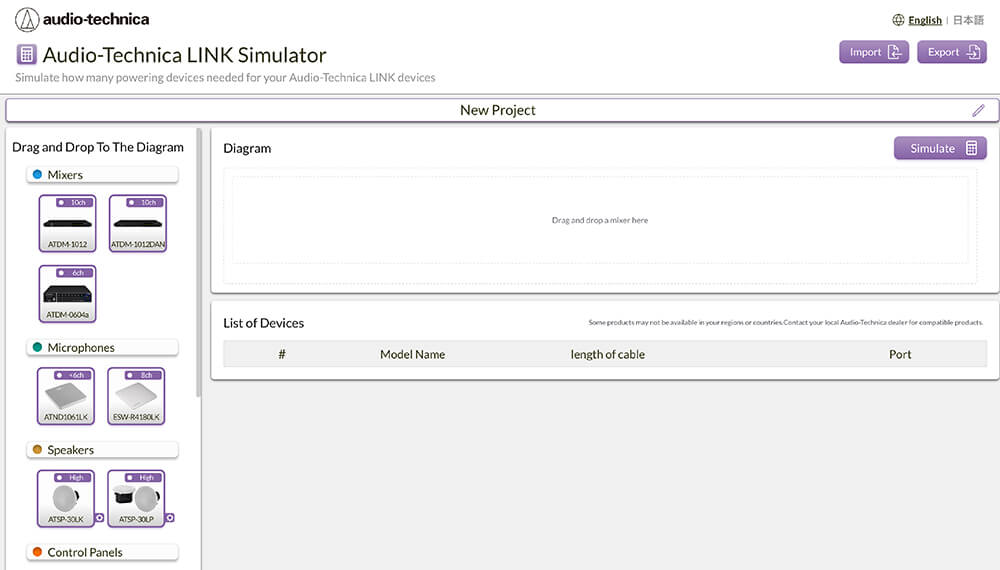Pick the ATDM-0604a mixer tile
Screen dimensions: 1000x570
68,294
